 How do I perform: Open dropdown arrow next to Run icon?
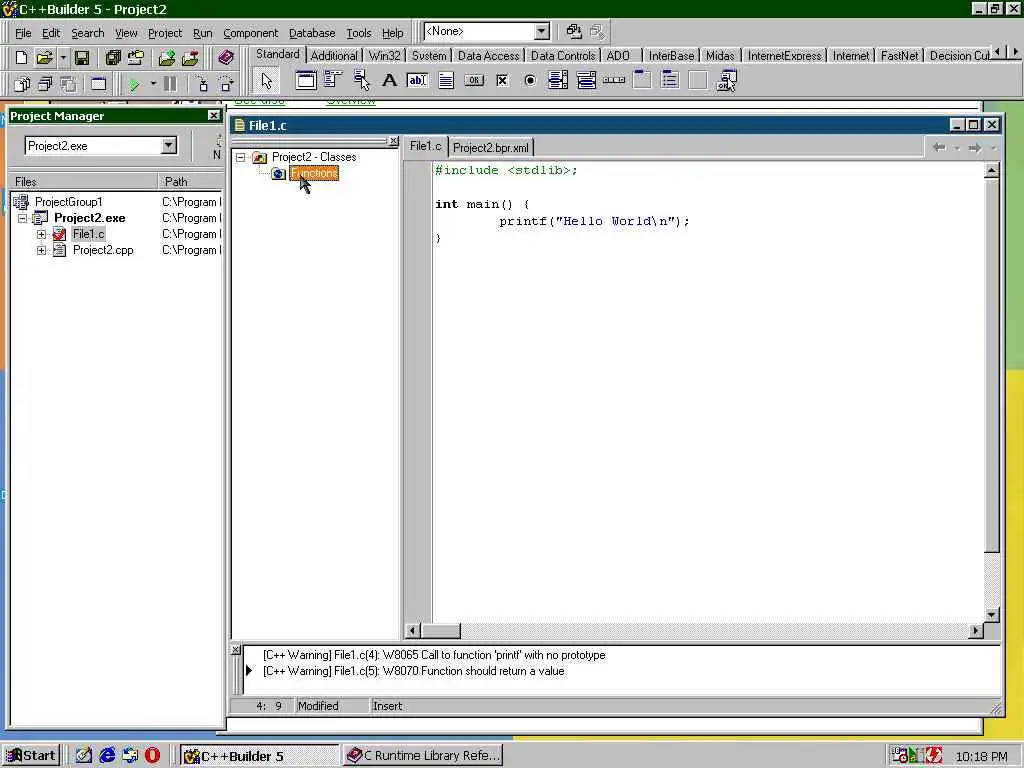point(153,84)
